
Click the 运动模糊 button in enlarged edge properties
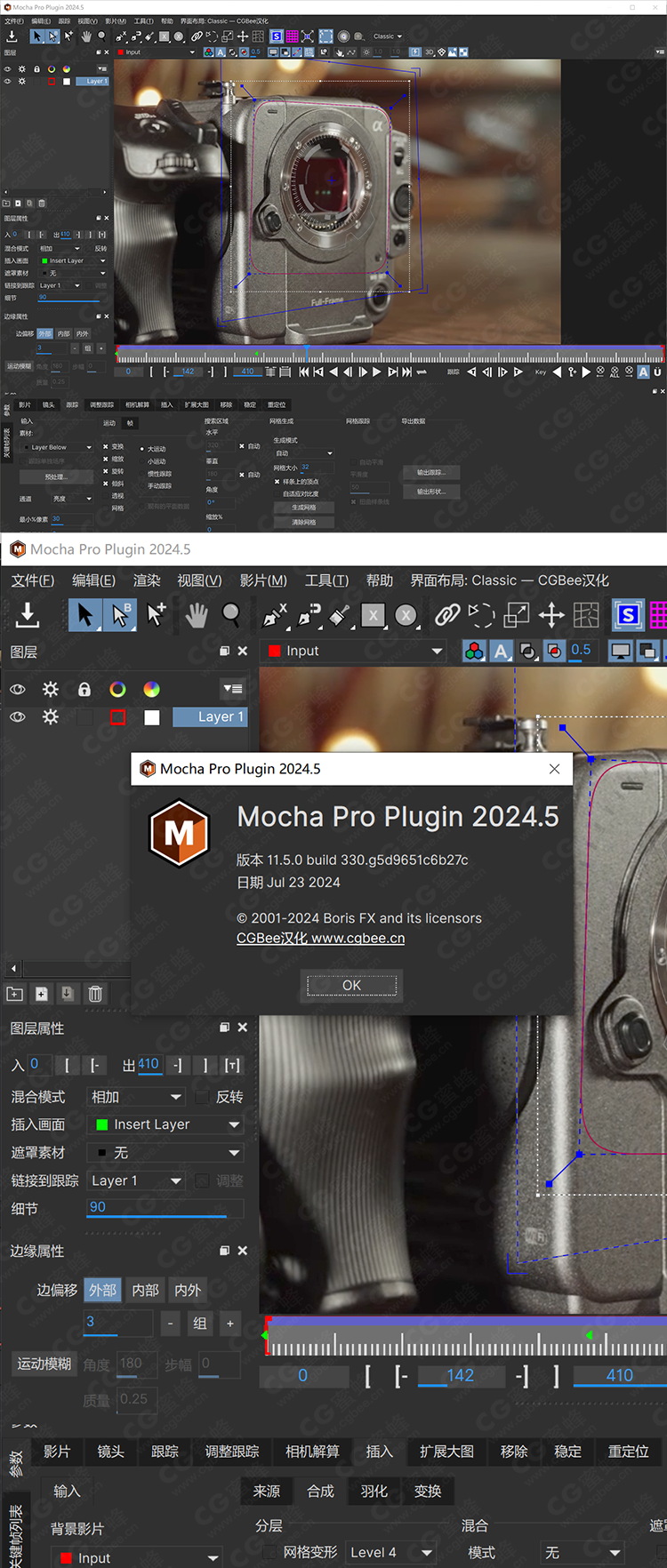pyautogui.click(x=44, y=1364)
